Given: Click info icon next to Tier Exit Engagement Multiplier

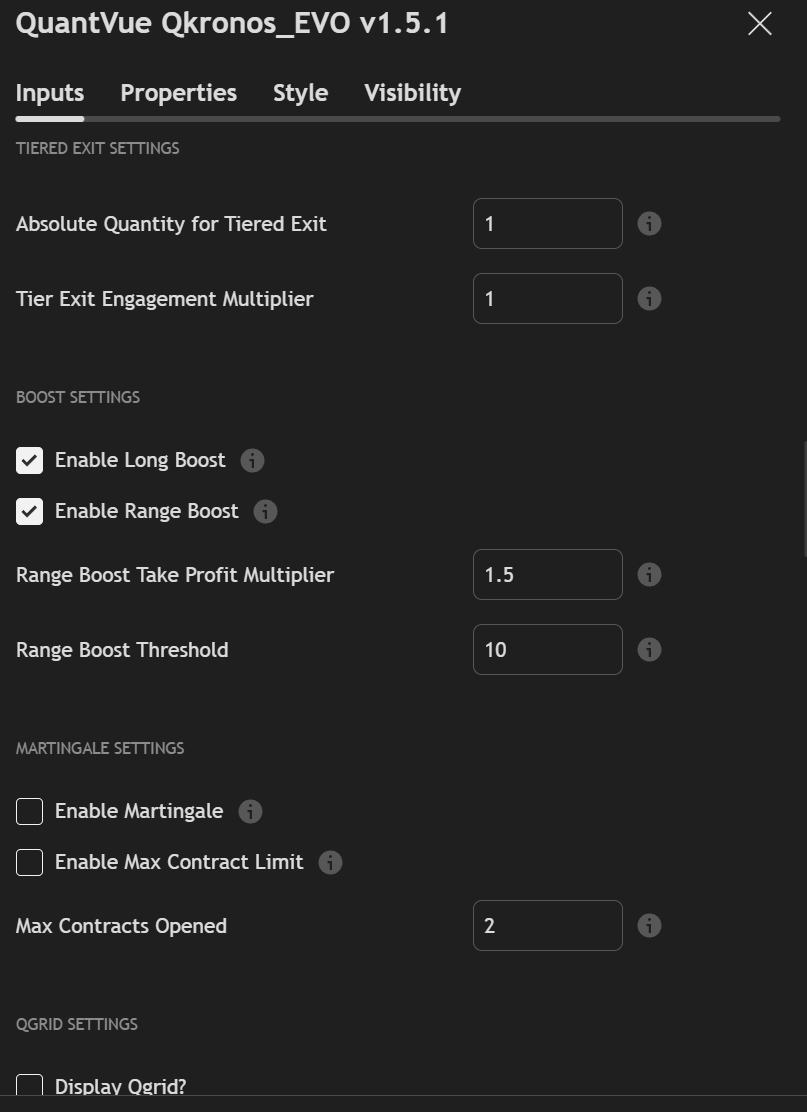Looking at the screenshot, I should pos(649,299).
